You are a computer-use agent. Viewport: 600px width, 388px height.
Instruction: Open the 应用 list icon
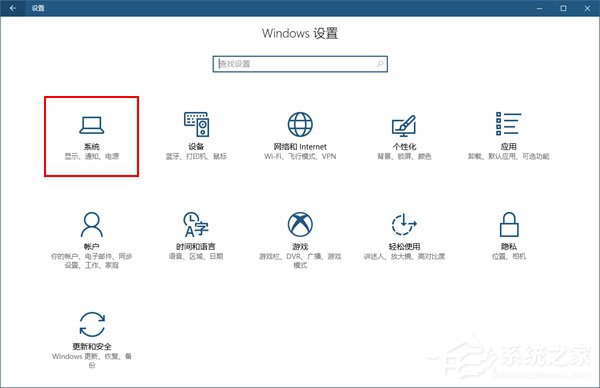(509, 124)
